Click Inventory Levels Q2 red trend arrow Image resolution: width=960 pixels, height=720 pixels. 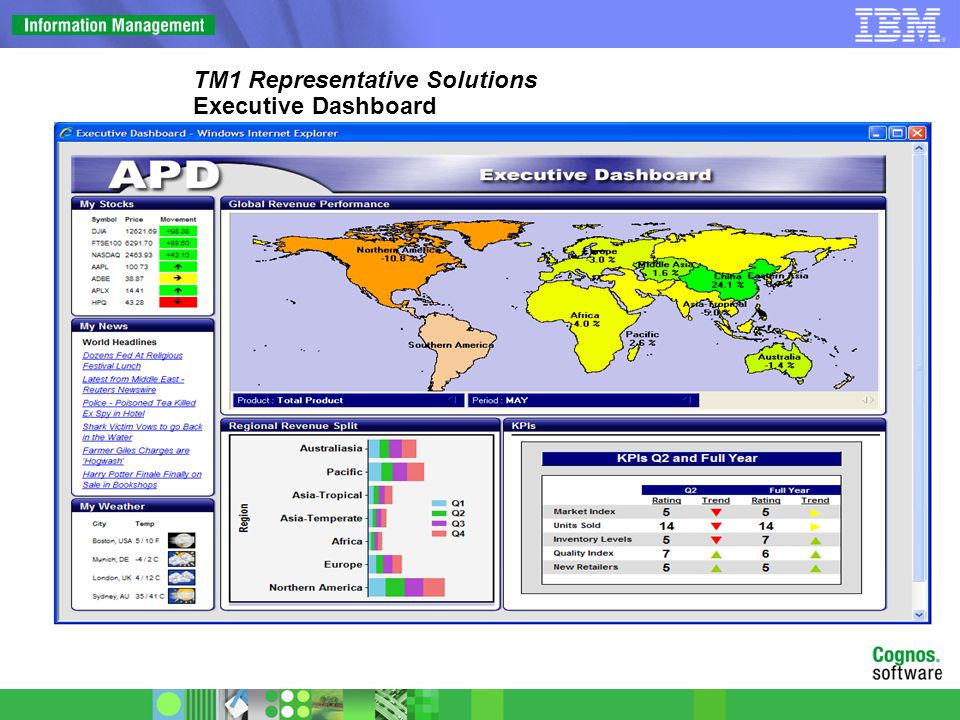tap(716, 540)
